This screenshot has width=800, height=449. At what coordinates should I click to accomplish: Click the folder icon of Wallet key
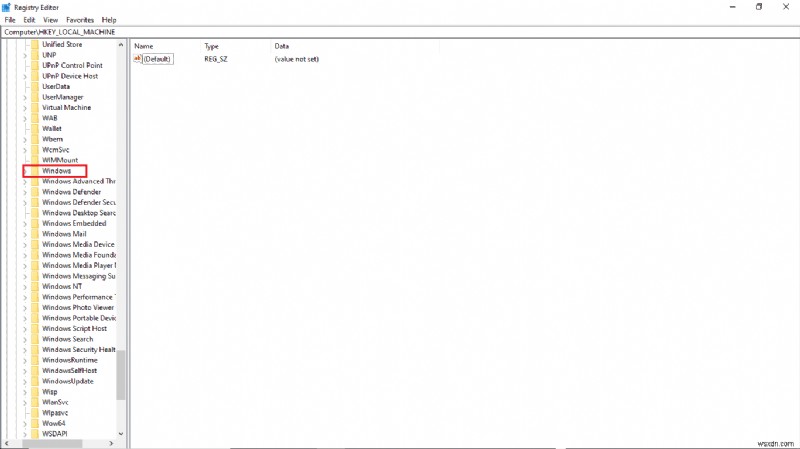pyautogui.click(x=35, y=129)
